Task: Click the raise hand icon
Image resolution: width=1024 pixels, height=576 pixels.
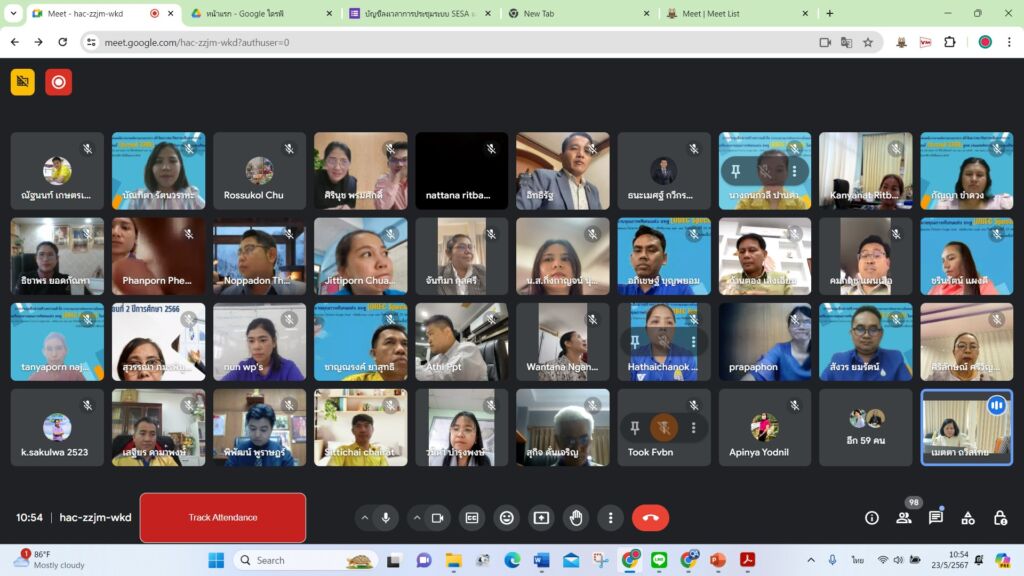Action: (576, 518)
